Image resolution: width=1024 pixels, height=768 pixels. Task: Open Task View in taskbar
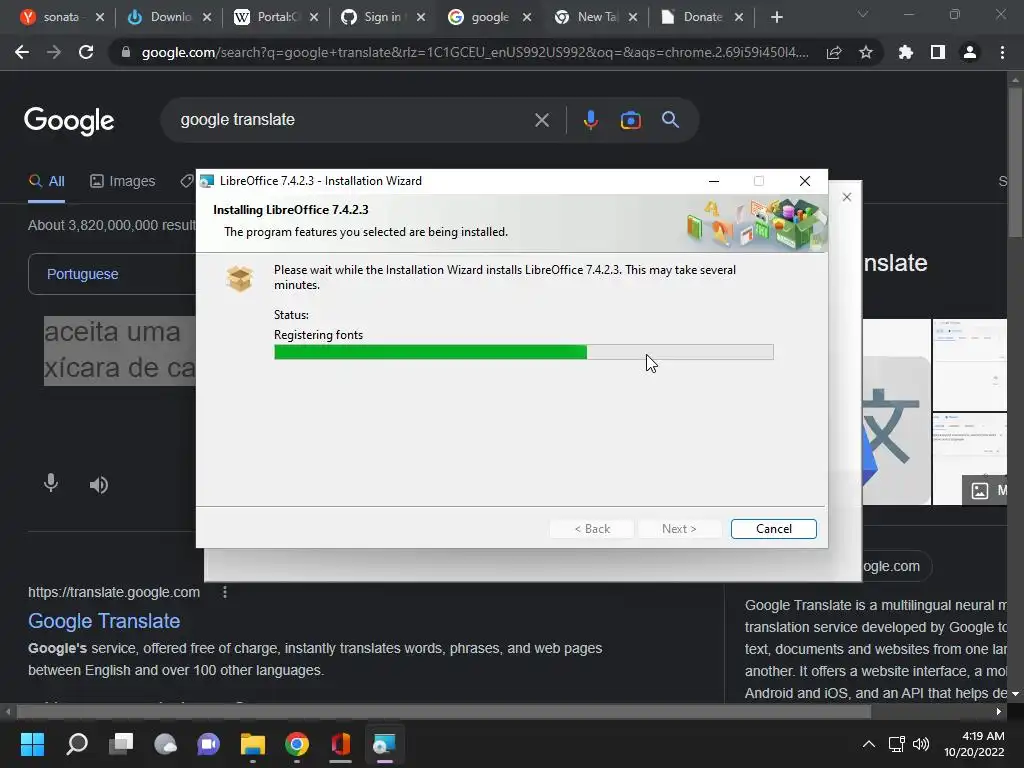(x=121, y=744)
